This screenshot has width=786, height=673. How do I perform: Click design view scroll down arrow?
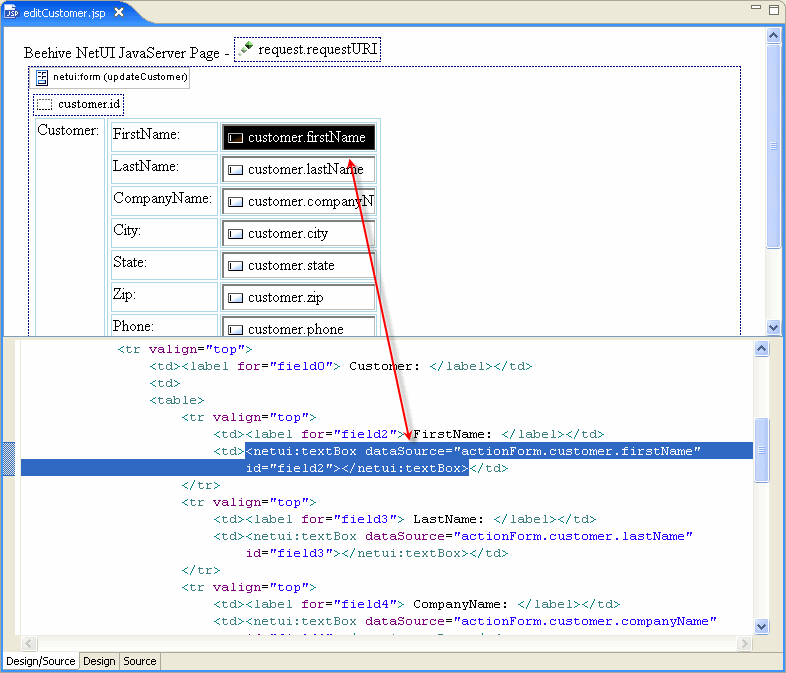click(773, 327)
